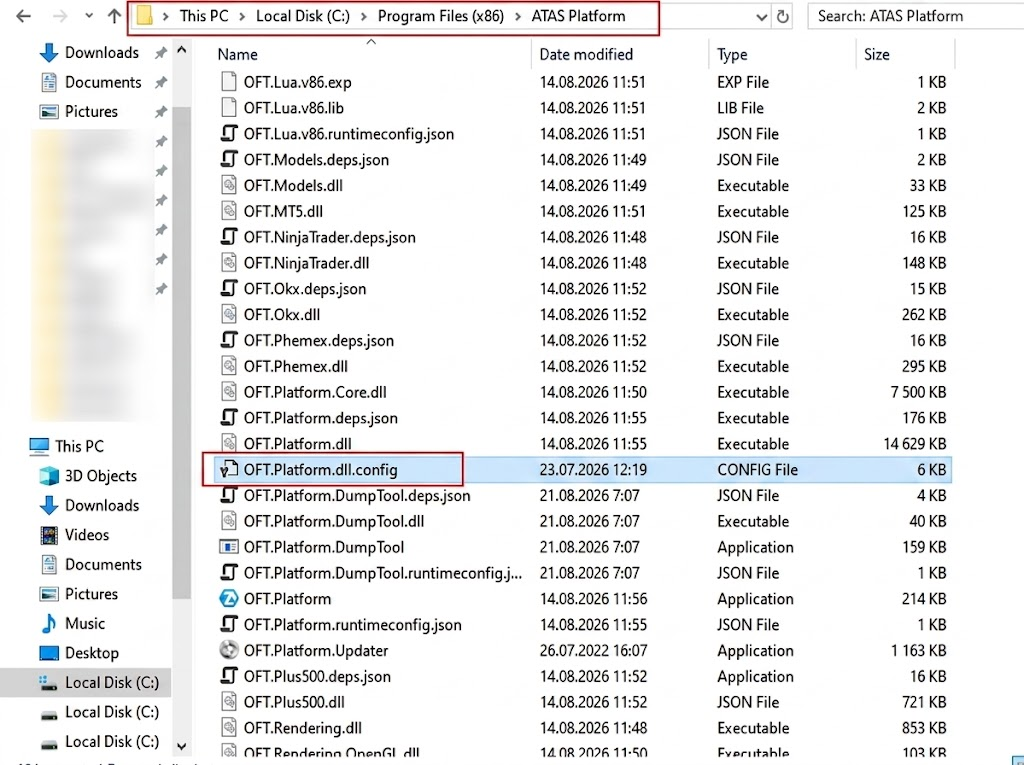Image resolution: width=1024 pixels, height=765 pixels.
Task: Expand chevron after 'This PC' in breadcrumb
Action: click(x=242, y=16)
